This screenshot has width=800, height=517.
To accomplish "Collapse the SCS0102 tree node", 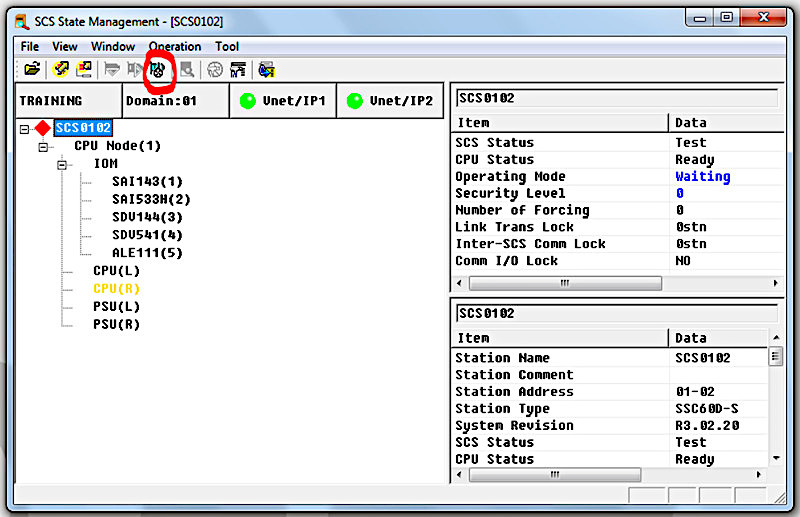I will (24, 129).
